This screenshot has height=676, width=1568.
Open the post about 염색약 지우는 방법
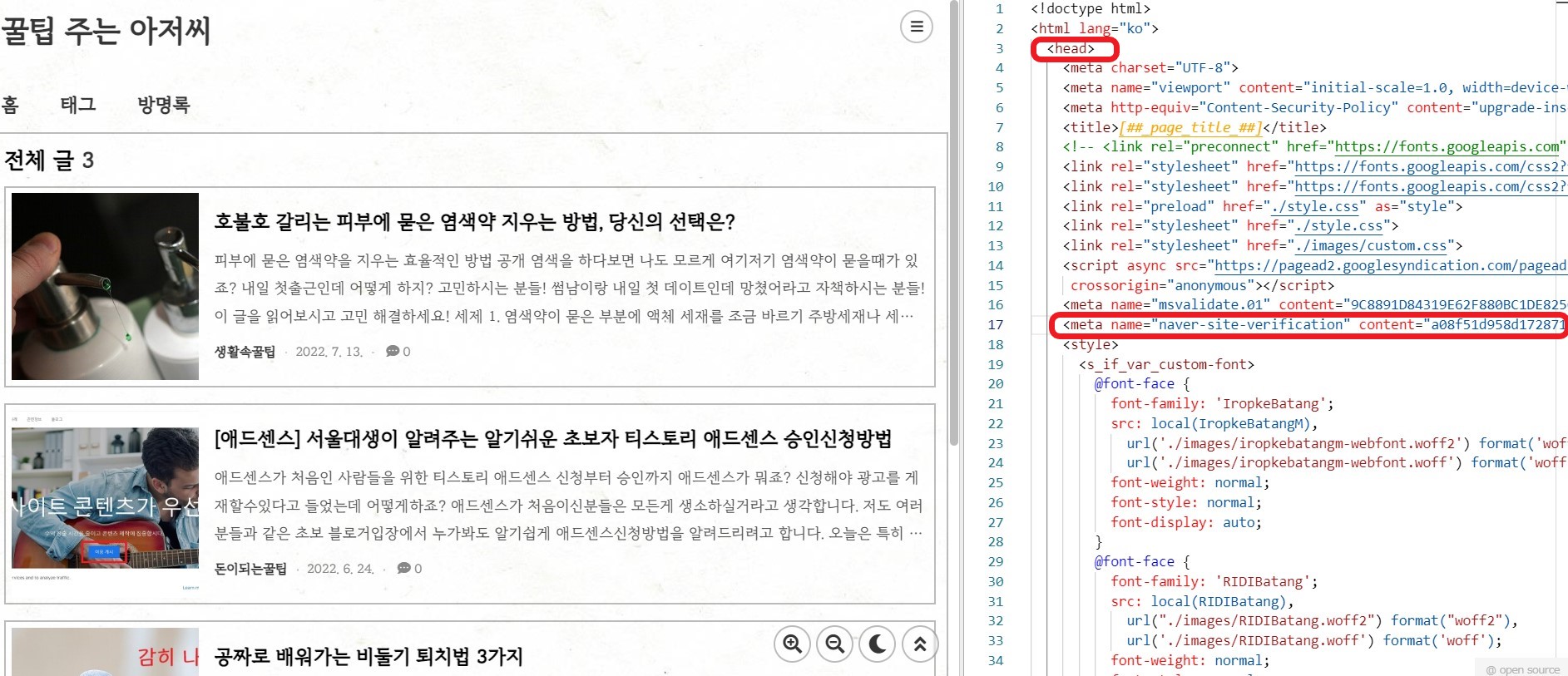(x=475, y=221)
